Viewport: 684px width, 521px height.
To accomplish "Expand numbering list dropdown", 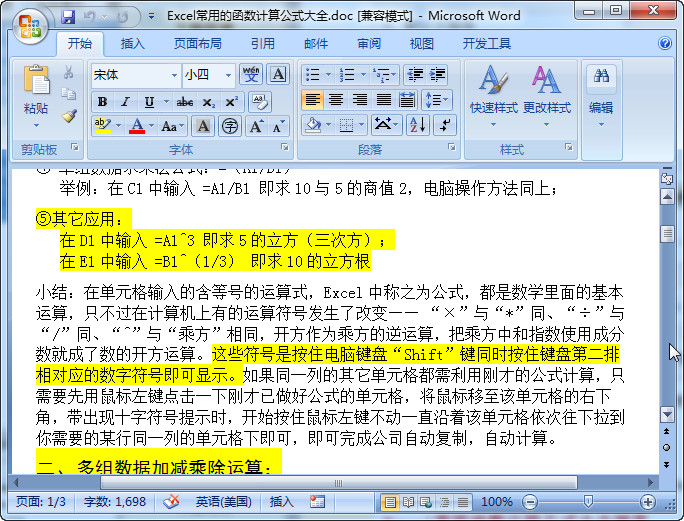I will [x=363, y=75].
